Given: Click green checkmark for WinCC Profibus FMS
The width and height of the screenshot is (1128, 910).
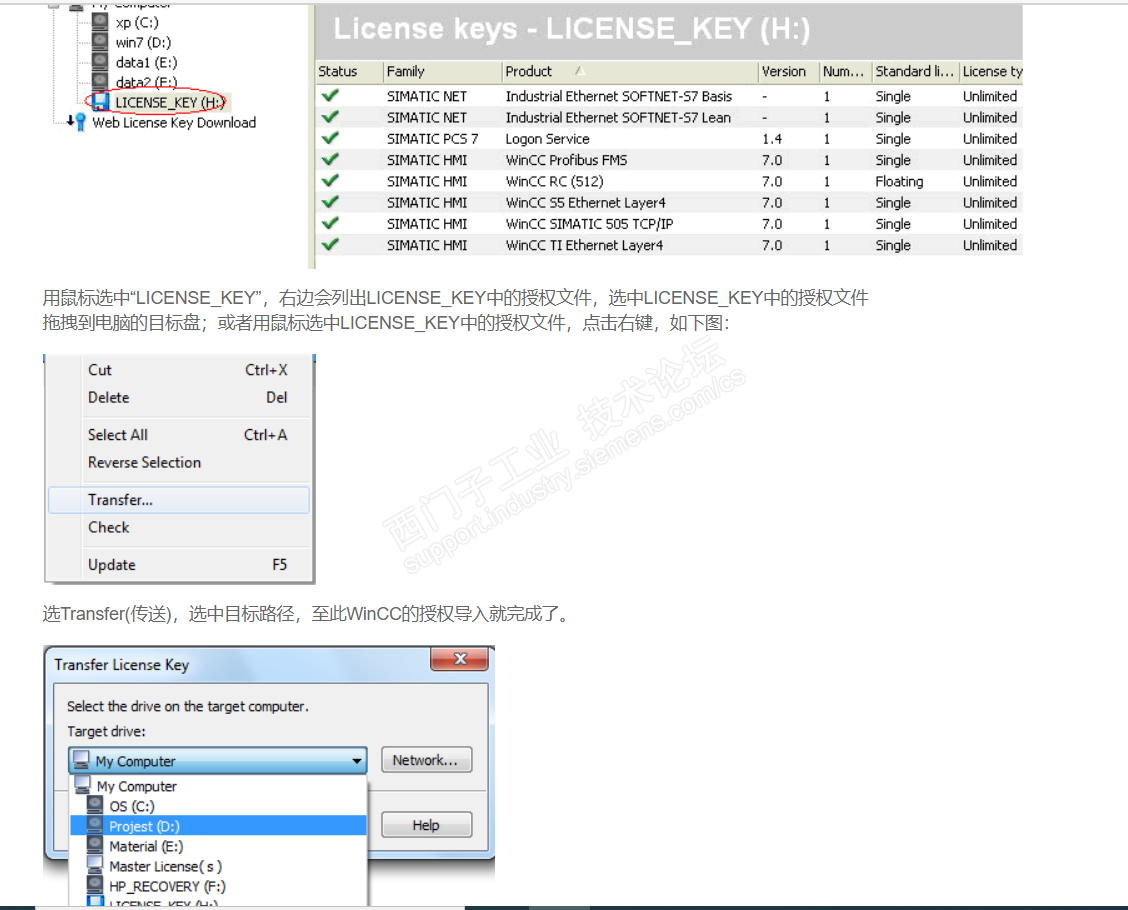Looking at the screenshot, I should [330, 159].
